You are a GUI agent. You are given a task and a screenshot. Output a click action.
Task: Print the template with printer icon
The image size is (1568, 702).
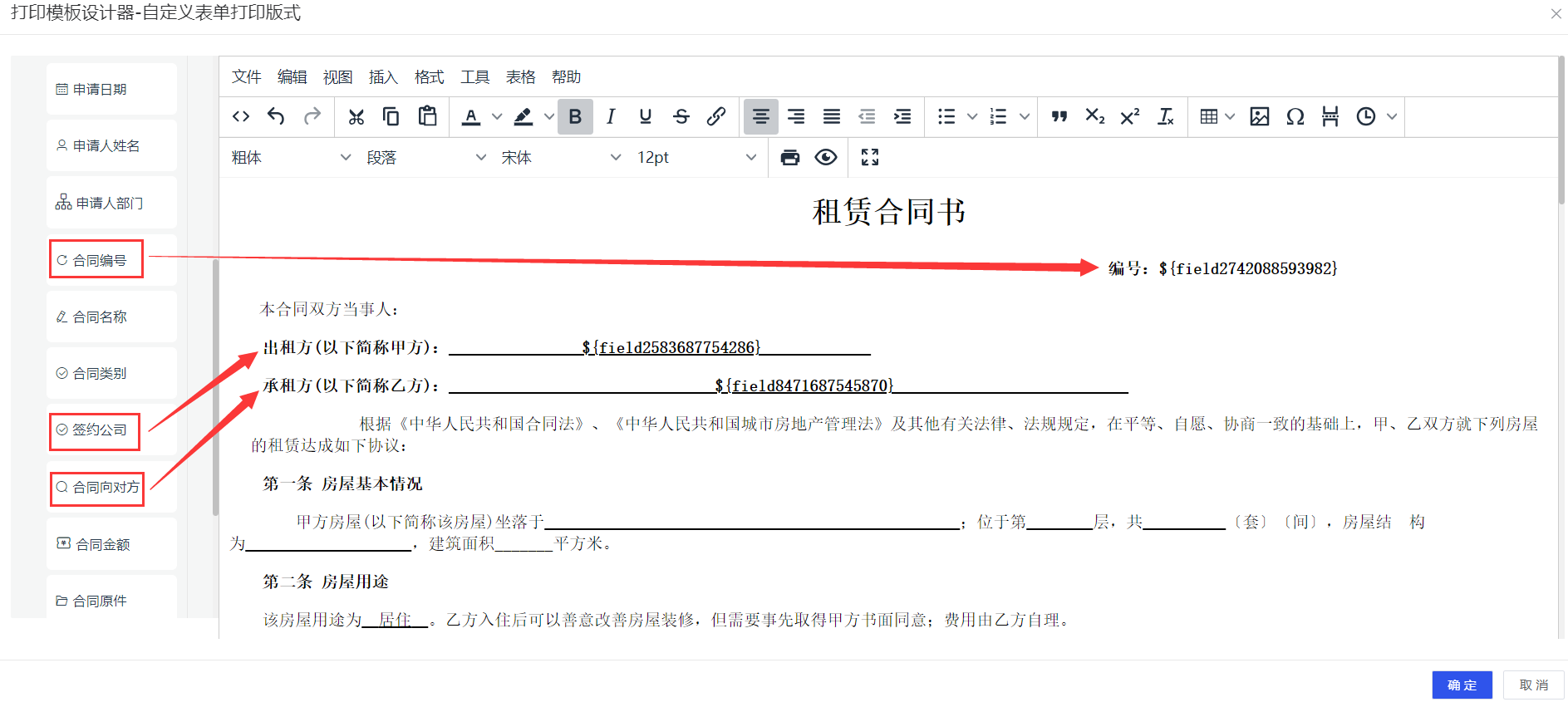(790, 158)
